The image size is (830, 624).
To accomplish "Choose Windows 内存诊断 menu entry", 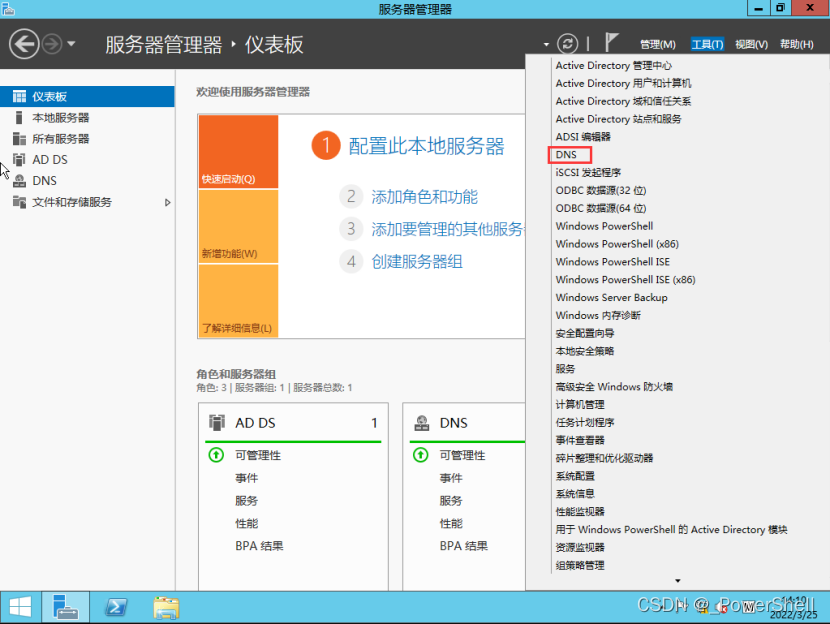I will [598, 315].
